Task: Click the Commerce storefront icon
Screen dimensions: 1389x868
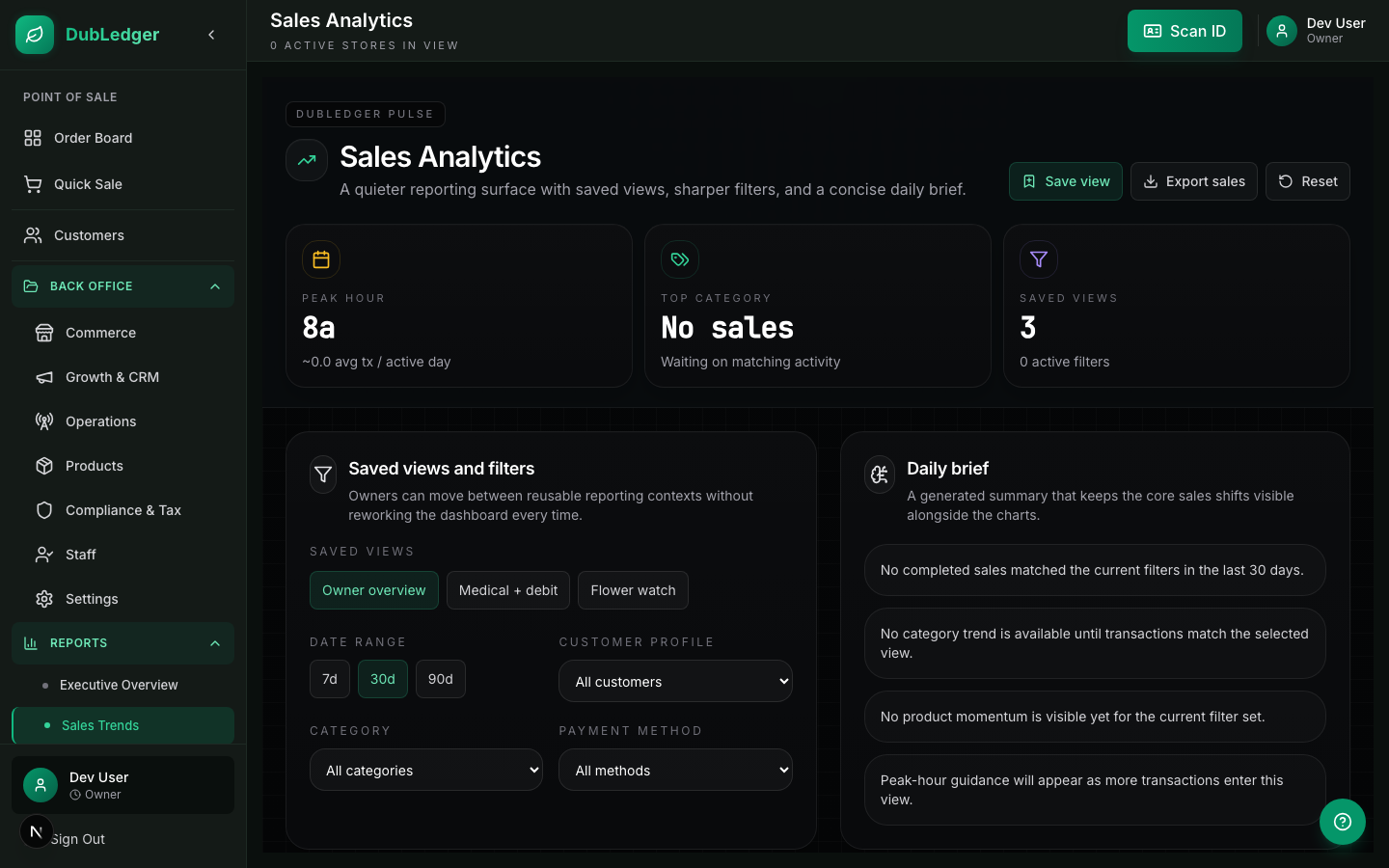Action: coord(44,333)
